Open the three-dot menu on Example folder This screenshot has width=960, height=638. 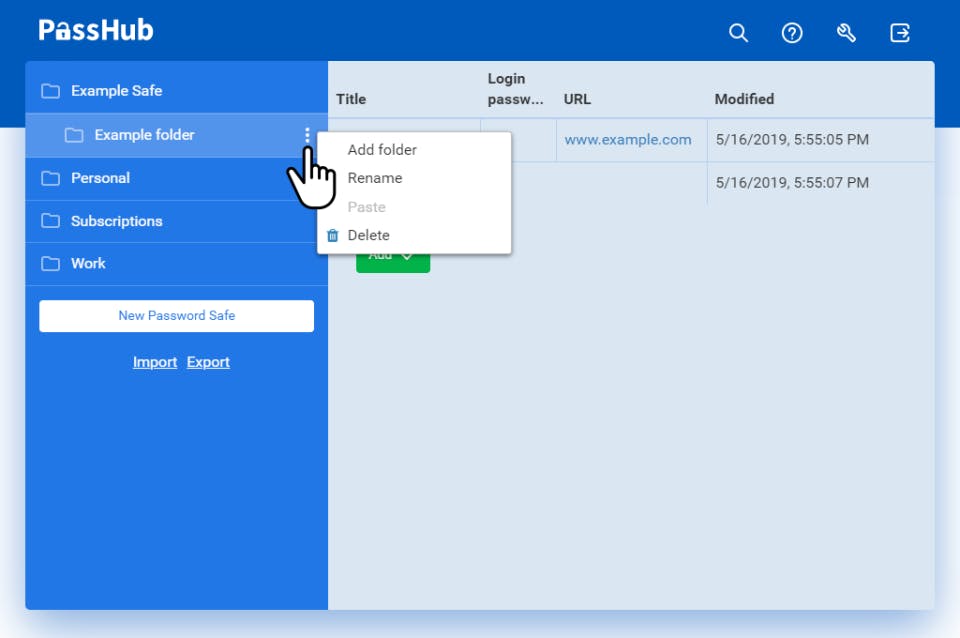pyautogui.click(x=307, y=135)
